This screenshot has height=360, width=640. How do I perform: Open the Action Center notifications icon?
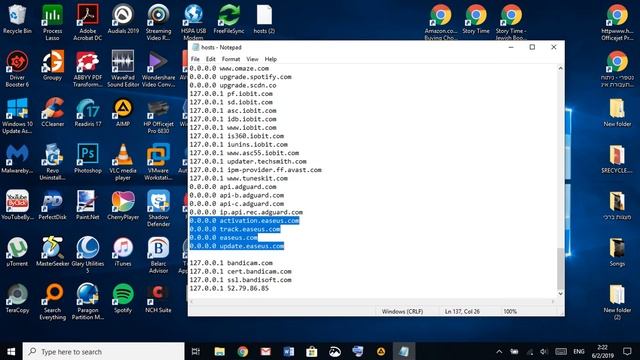[x=627, y=351]
